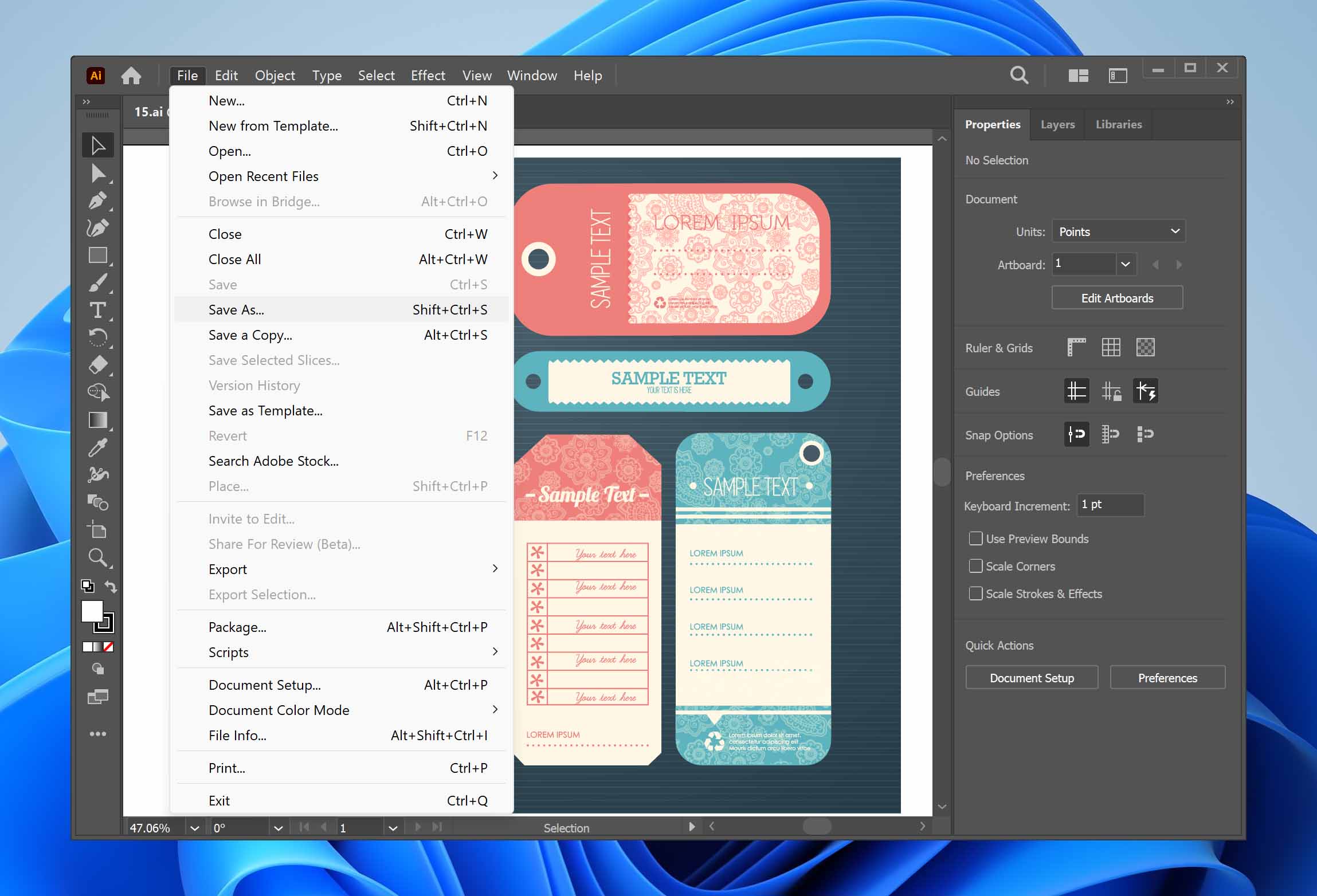Select the Rectangle tool
Screen dimensions: 1317x896
[x=97, y=256]
